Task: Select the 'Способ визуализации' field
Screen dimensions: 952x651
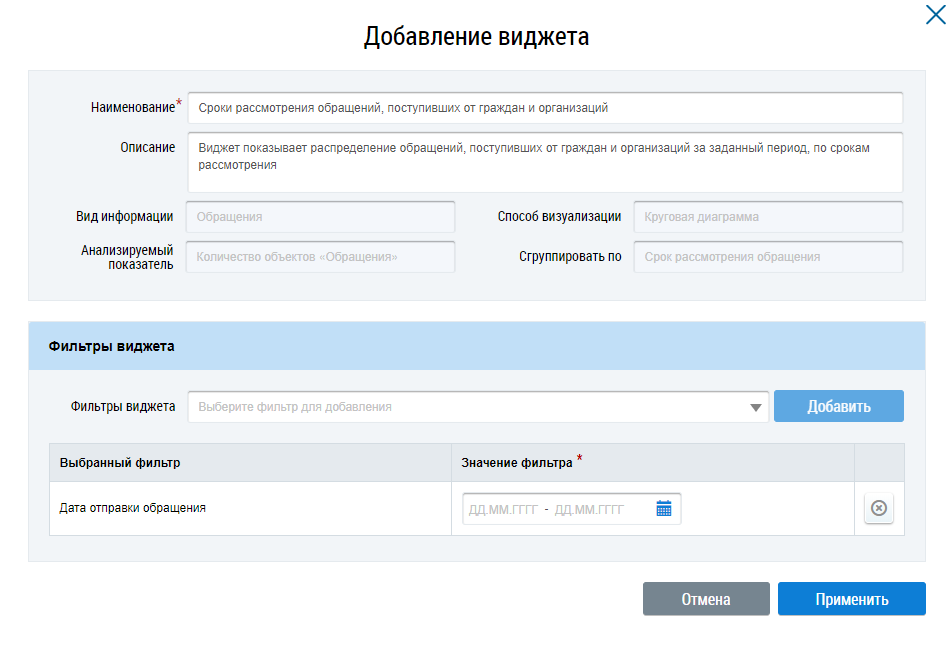Action: click(767, 217)
